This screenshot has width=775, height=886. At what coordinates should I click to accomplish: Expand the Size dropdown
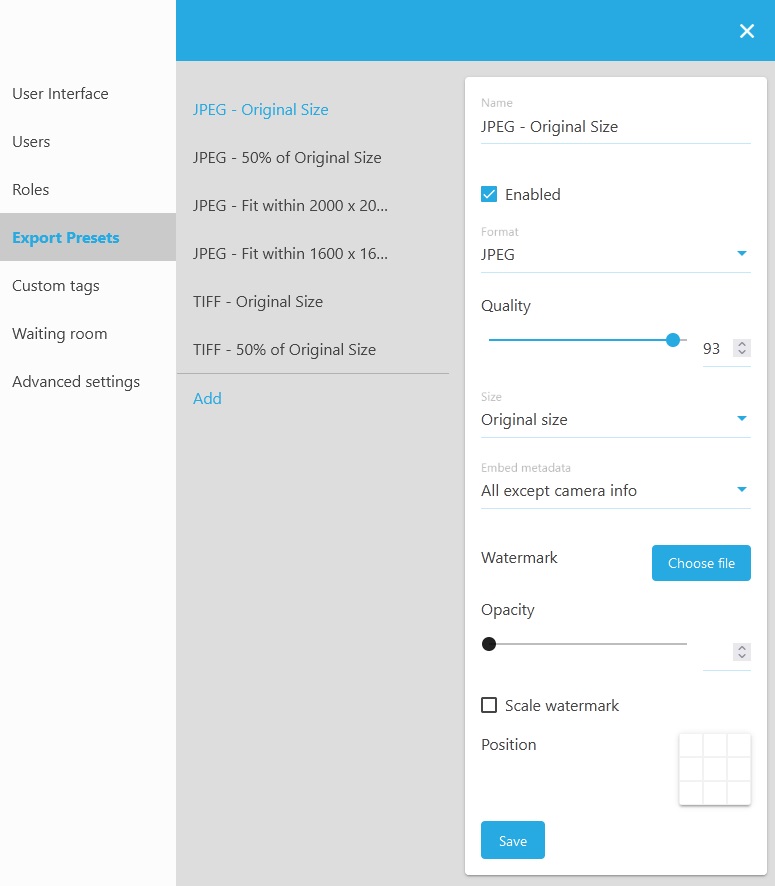click(x=615, y=420)
